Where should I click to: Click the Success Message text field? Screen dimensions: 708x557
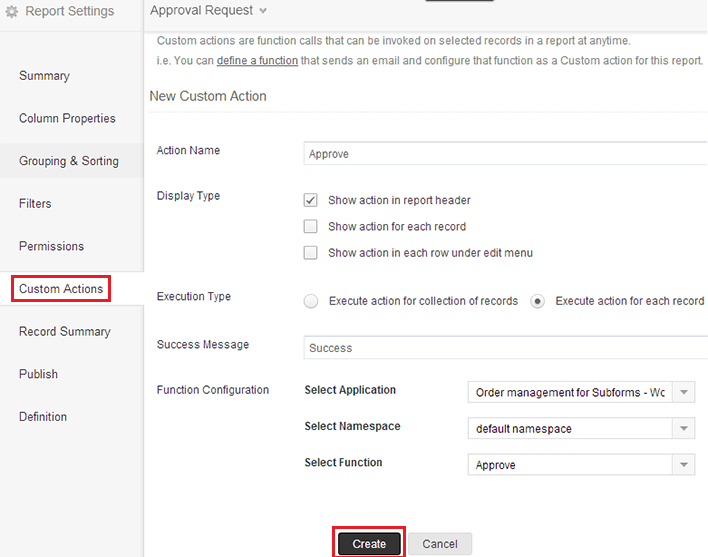504,348
